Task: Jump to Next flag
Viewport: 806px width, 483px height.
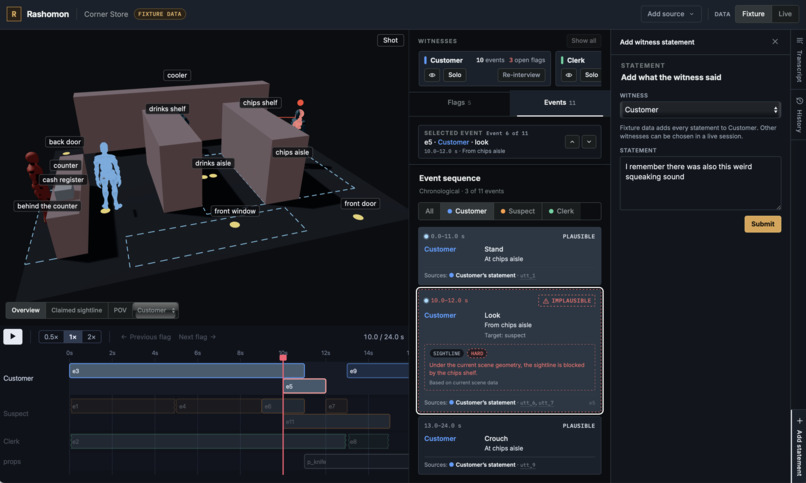Action: click(197, 337)
